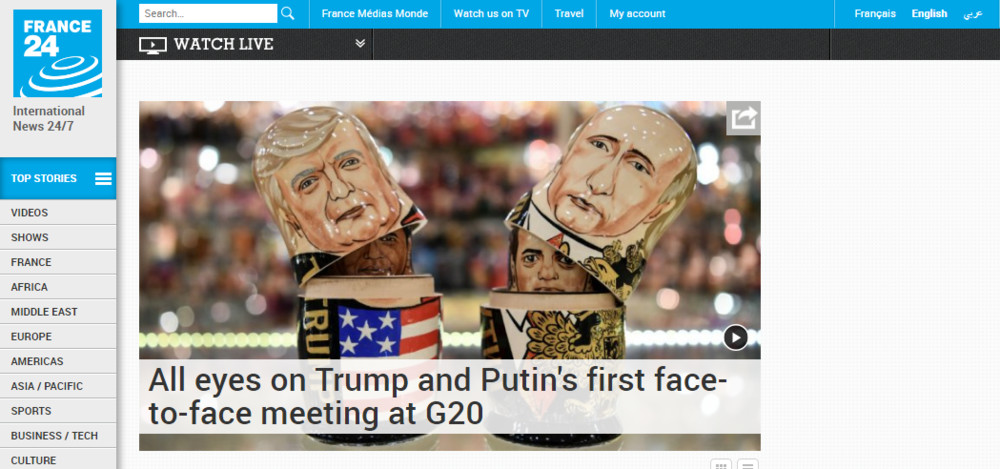Expand the Top Stories section menu
This screenshot has height=469, width=1000.
pos(58,179)
